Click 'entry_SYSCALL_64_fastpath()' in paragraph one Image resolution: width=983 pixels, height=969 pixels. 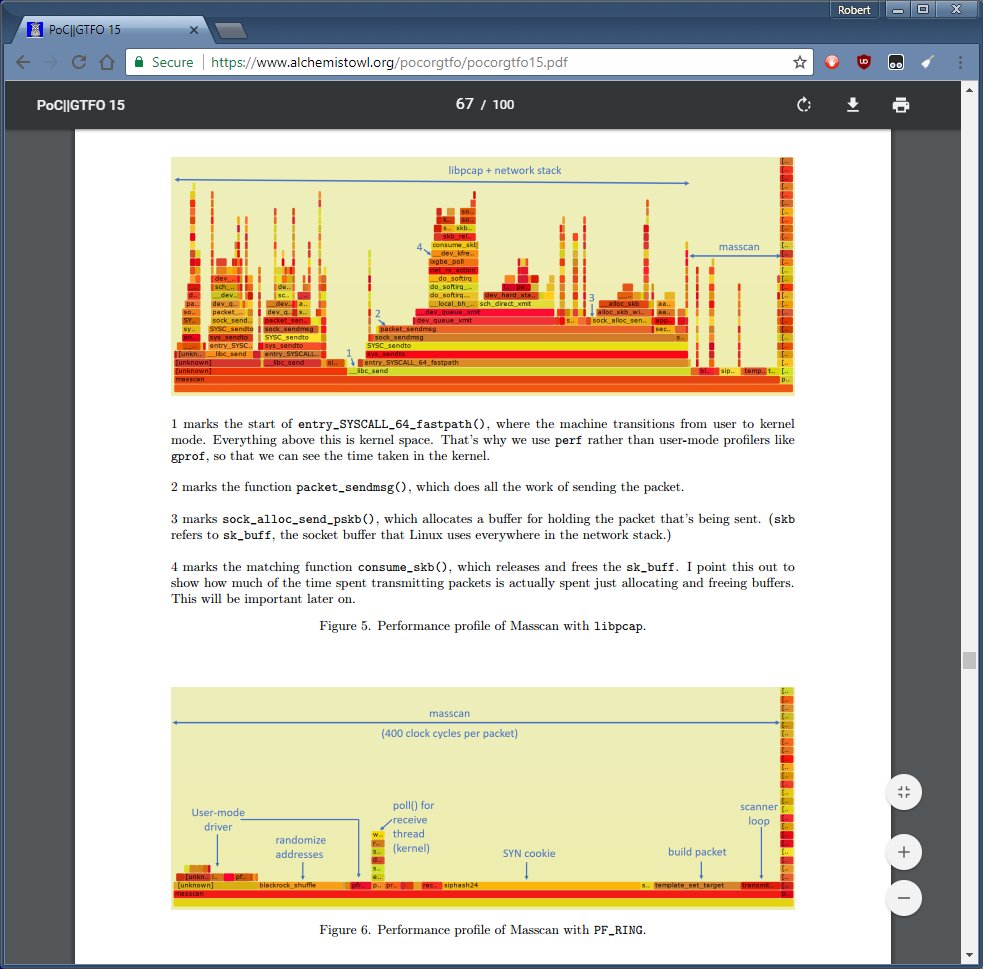[x=394, y=424]
